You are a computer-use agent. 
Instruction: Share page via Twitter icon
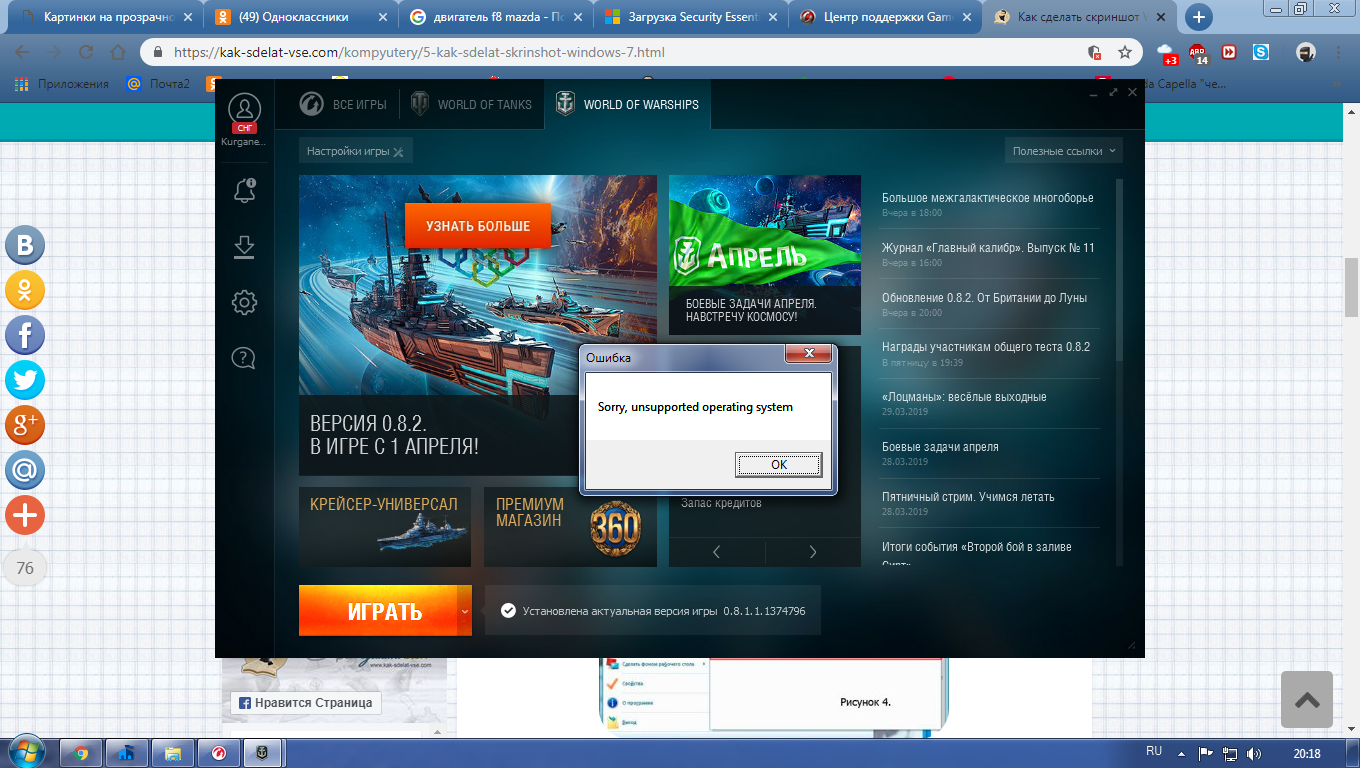point(25,381)
